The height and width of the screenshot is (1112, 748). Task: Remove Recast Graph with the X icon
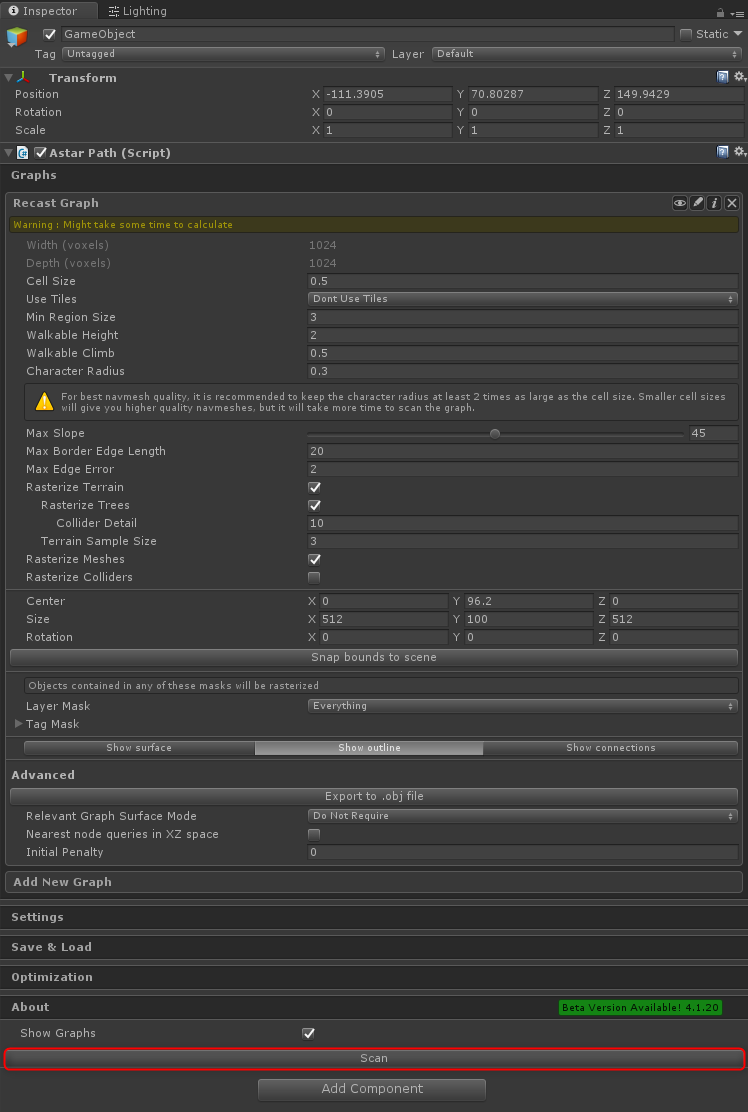[x=731, y=203]
